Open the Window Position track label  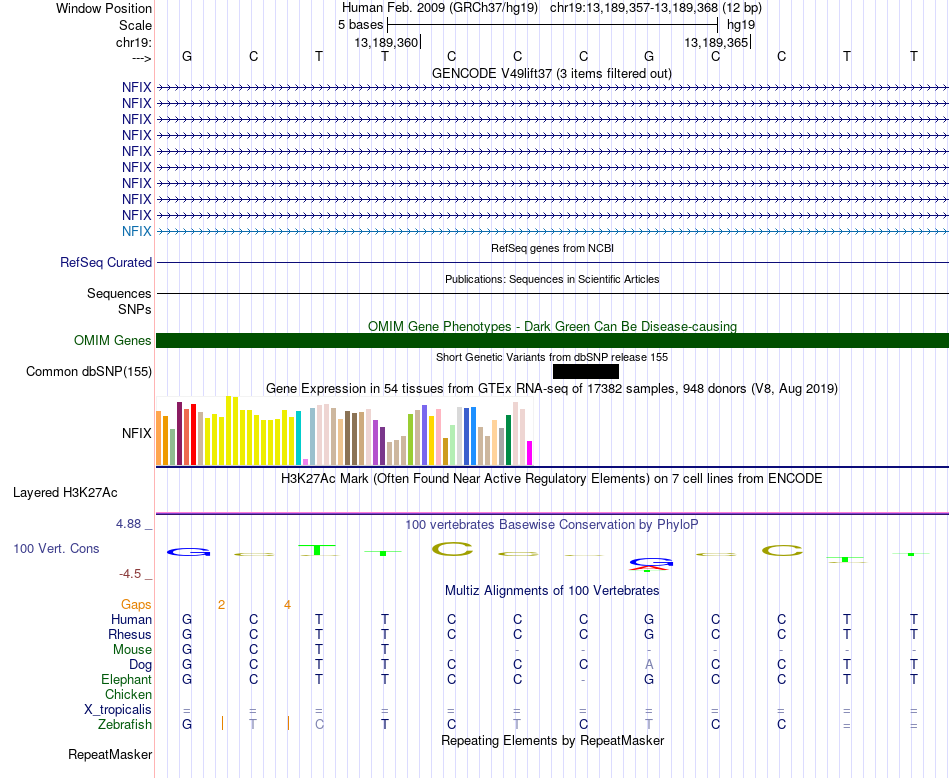tap(104, 8)
